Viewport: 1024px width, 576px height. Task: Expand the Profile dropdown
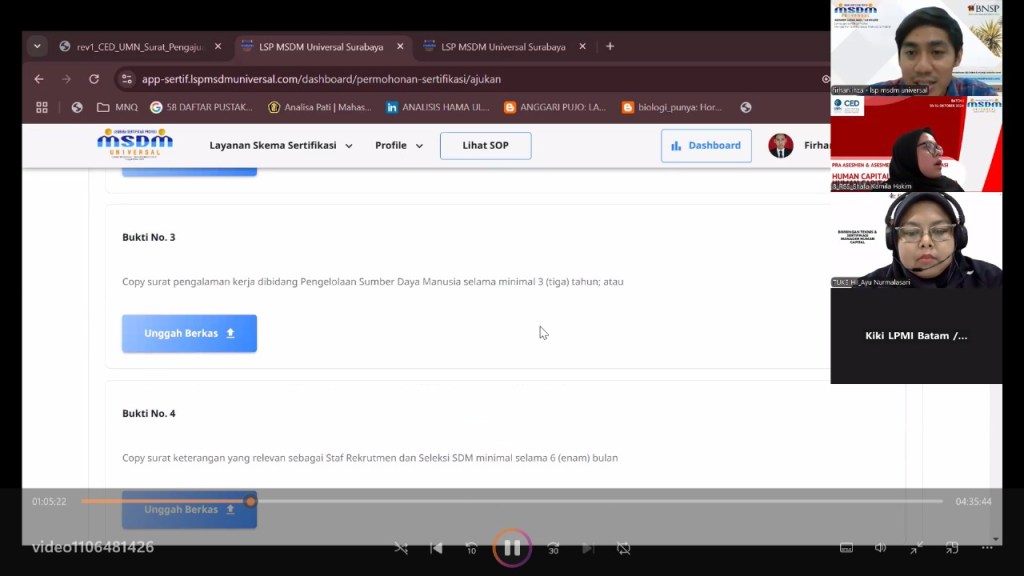pos(399,145)
